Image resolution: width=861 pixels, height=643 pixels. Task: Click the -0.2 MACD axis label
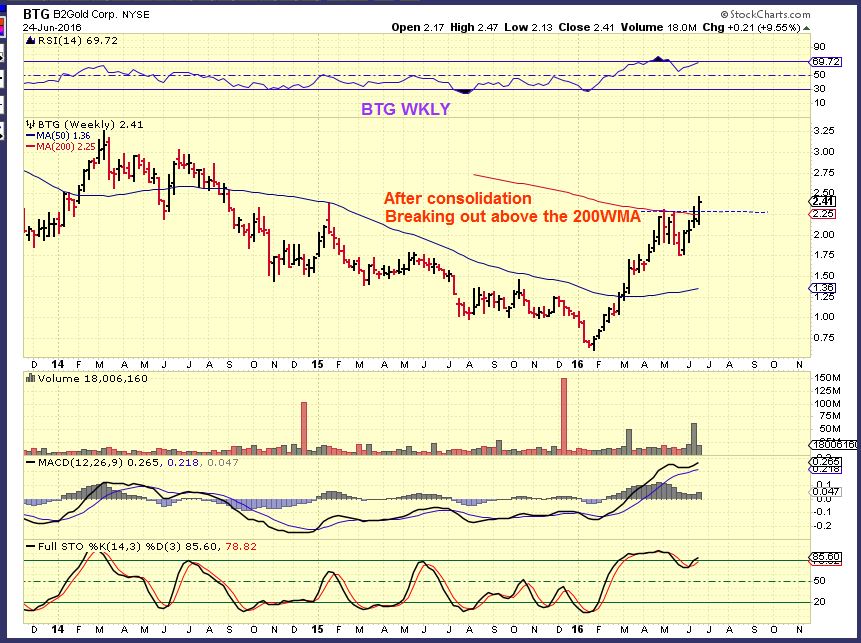(824, 525)
